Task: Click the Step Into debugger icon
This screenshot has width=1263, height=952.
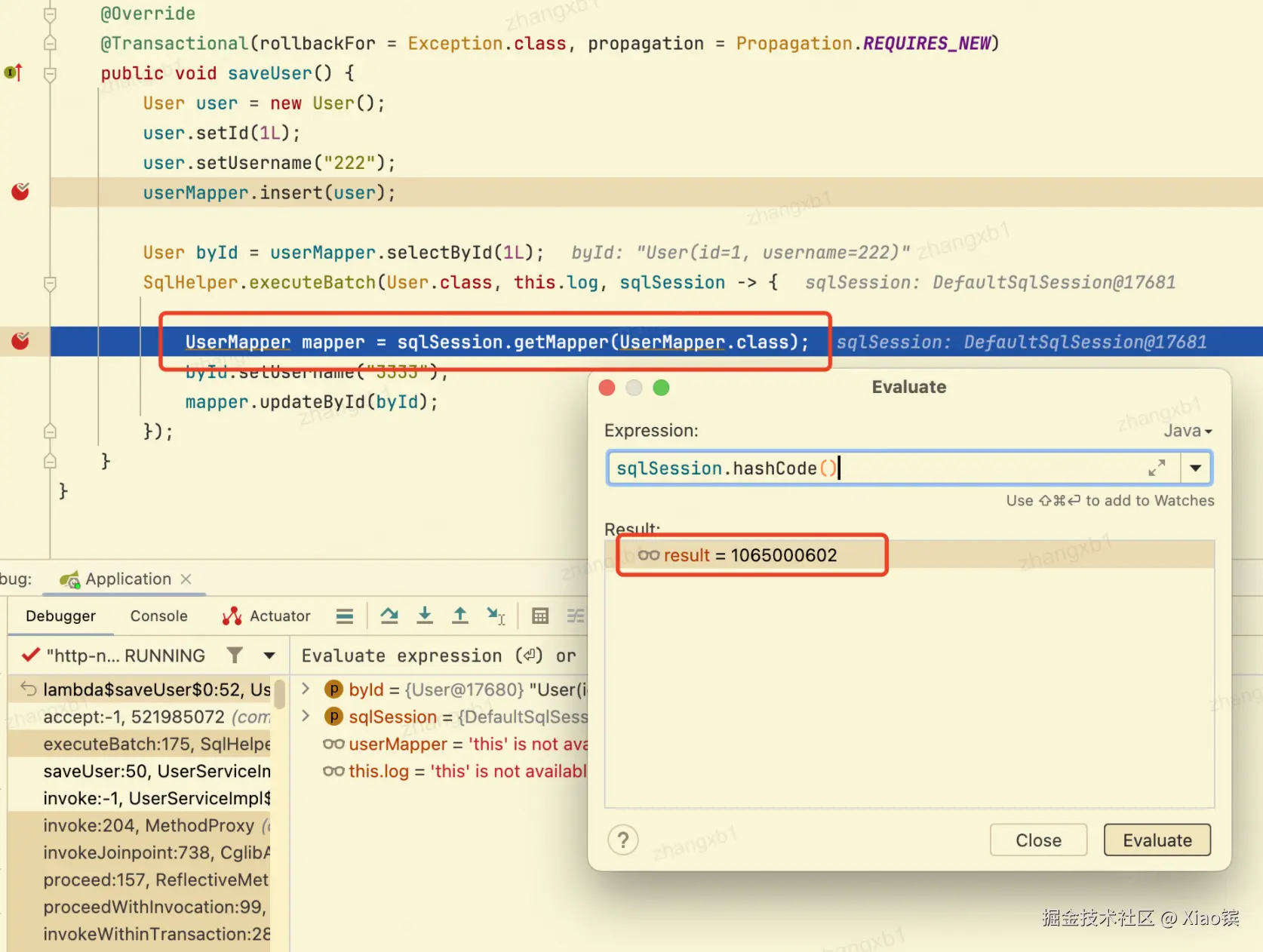Action: click(x=425, y=616)
